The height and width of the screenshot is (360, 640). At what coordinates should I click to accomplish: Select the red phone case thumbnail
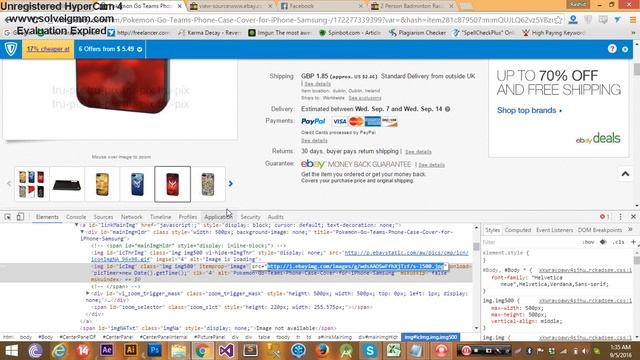coord(172,184)
